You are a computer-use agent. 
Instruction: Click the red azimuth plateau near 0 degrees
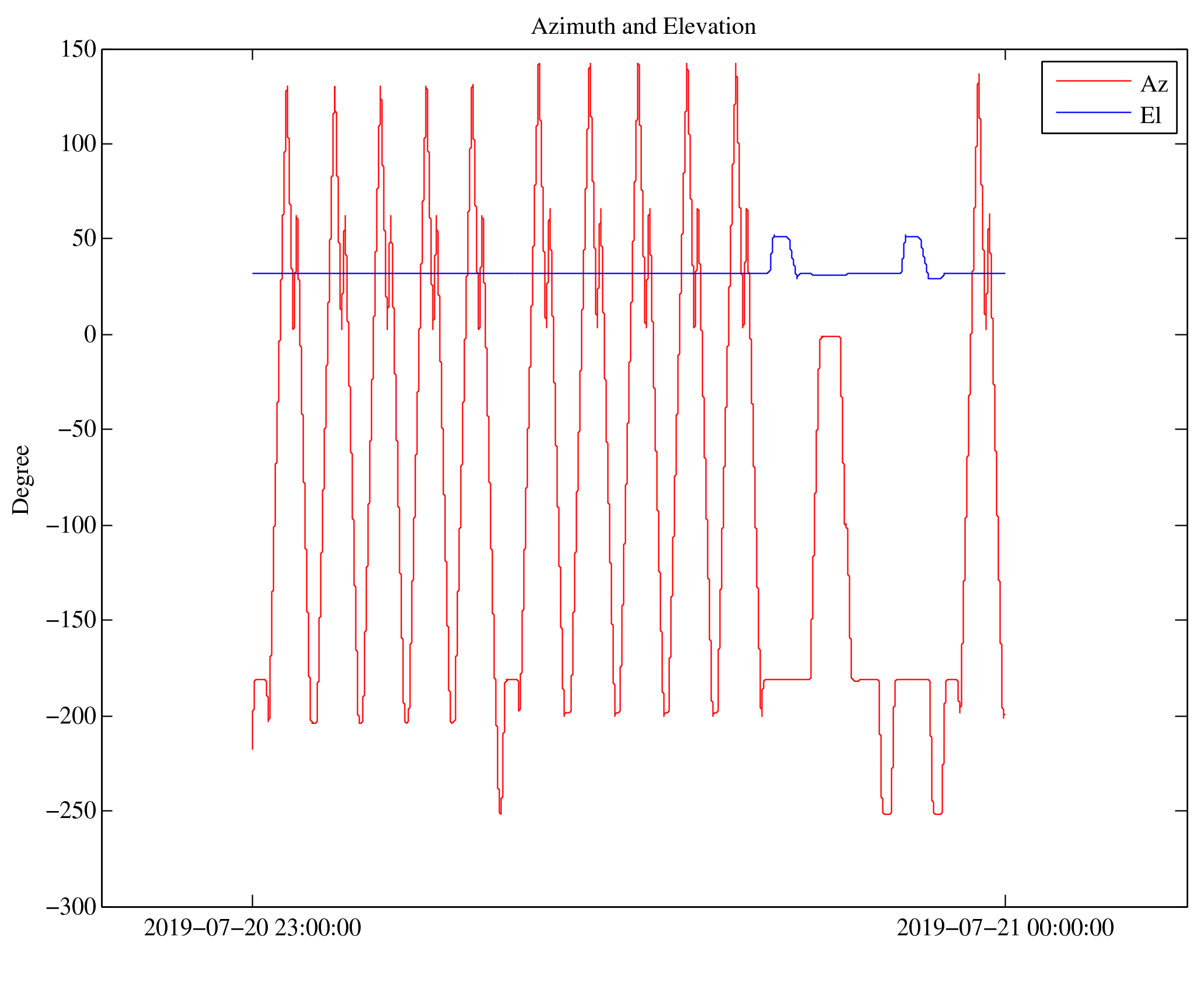(x=830, y=337)
